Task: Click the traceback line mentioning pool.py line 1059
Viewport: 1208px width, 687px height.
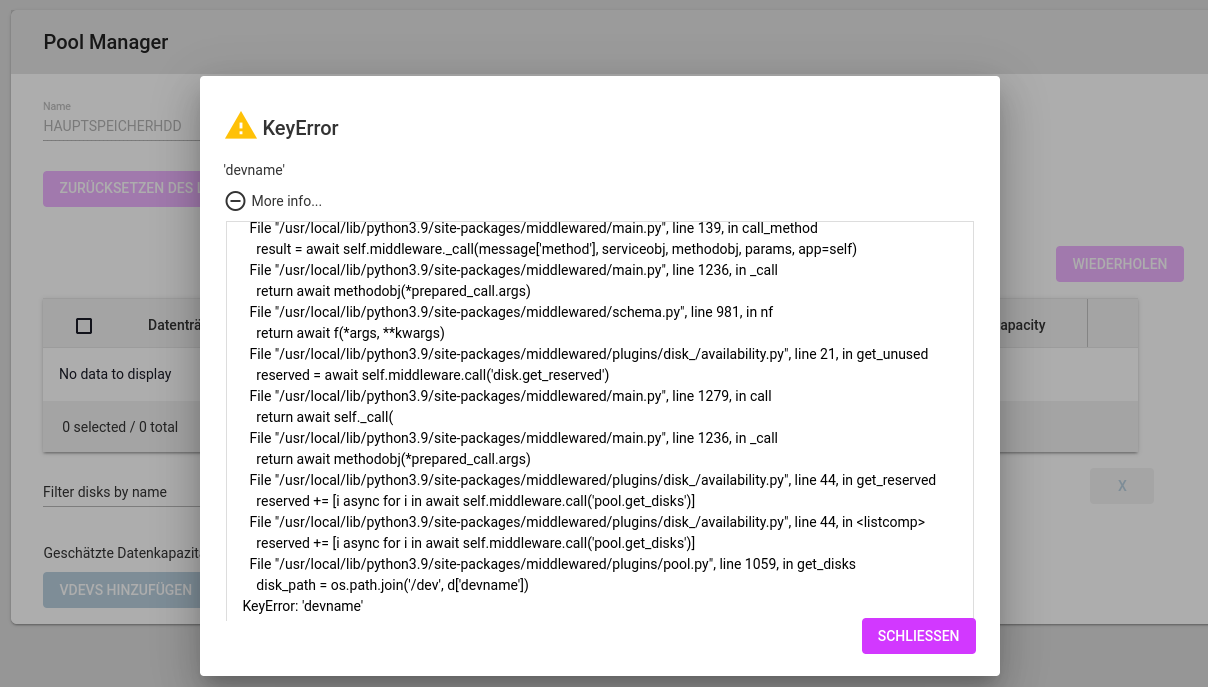Action: coord(552,564)
